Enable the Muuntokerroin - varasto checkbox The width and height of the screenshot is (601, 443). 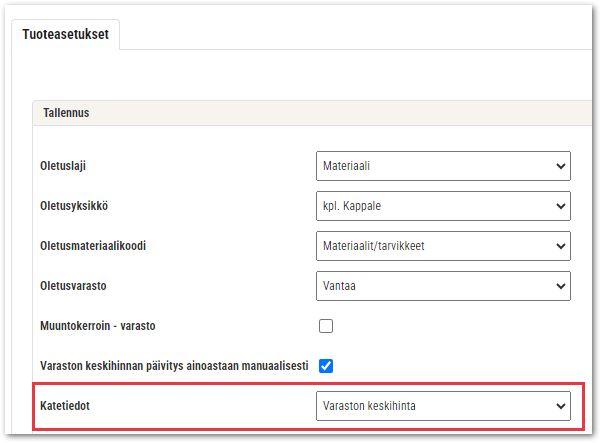click(326, 326)
